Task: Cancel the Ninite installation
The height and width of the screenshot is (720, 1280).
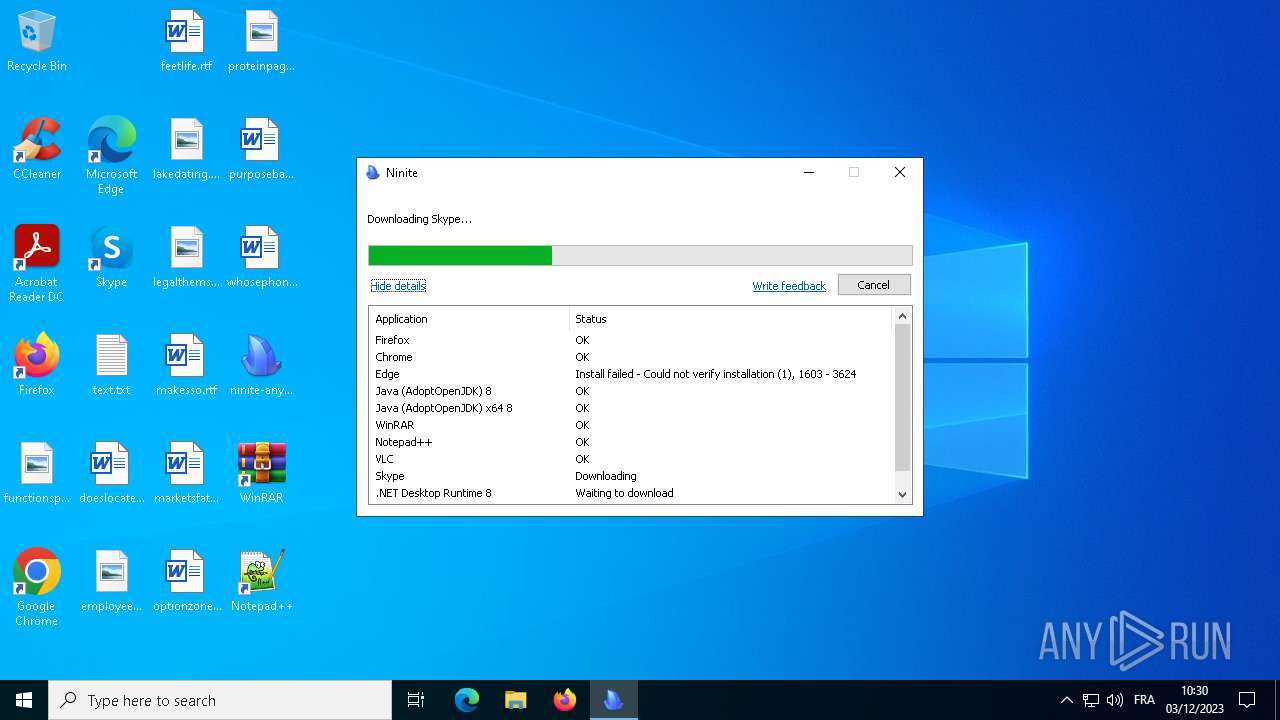Action: click(873, 285)
